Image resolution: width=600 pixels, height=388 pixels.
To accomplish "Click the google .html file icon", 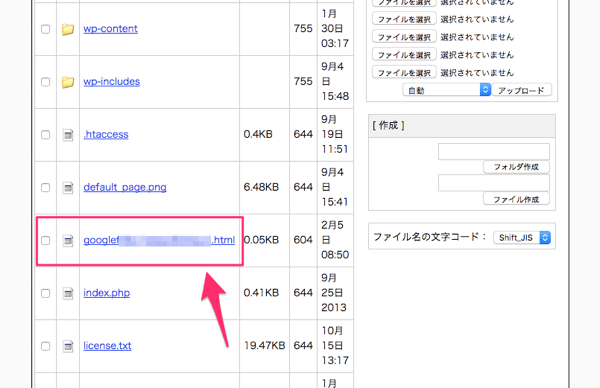I will (68, 240).
